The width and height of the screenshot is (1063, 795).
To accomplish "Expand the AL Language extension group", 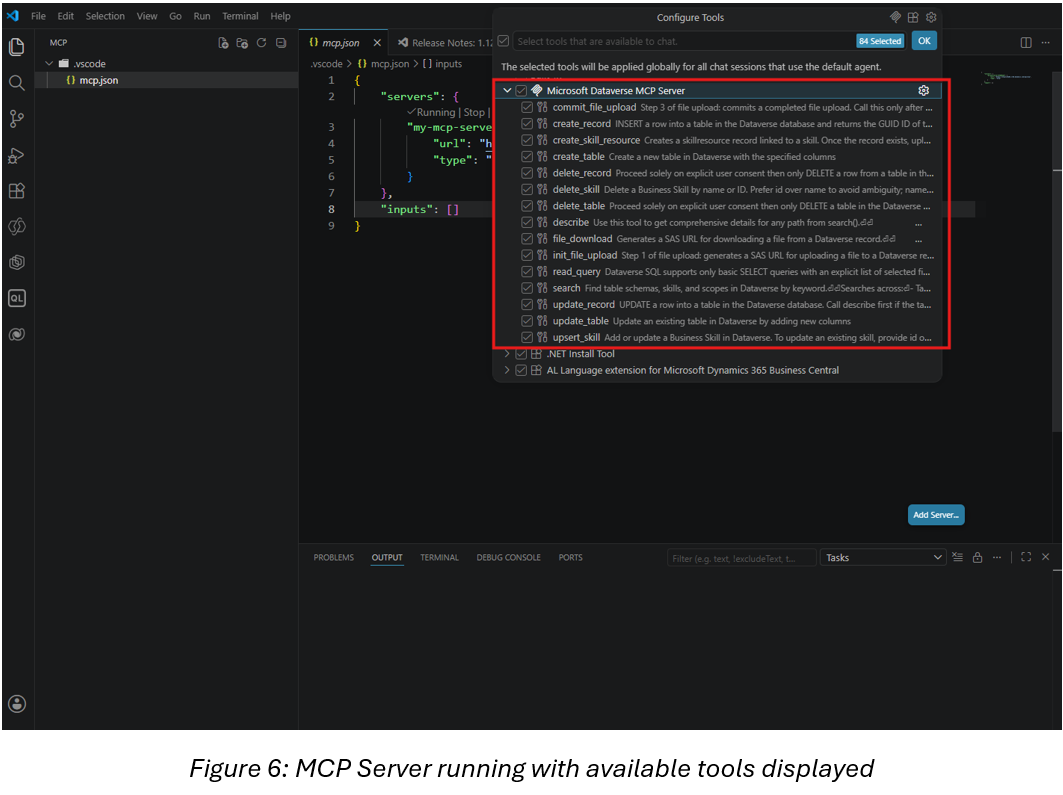I will point(507,370).
